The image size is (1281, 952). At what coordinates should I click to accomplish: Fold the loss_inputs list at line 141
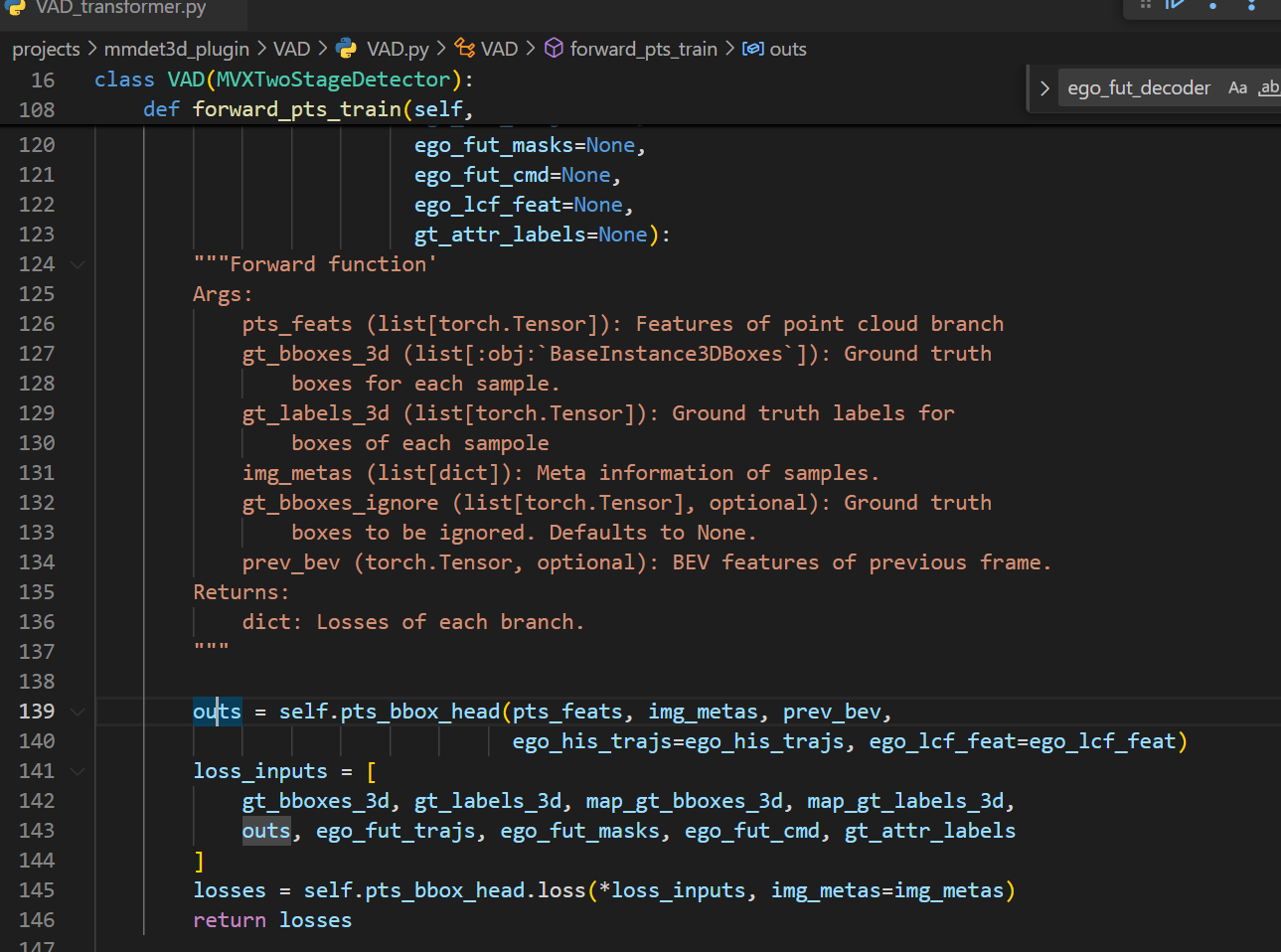click(78, 771)
